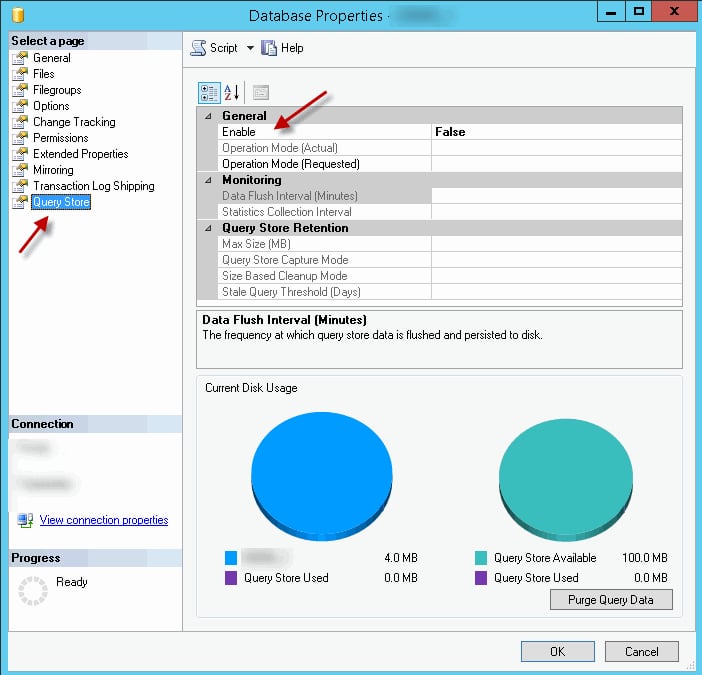The height and width of the screenshot is (675, 702).
Task: Click the Change Tracking page icon
Action: [x=20, y=122]
